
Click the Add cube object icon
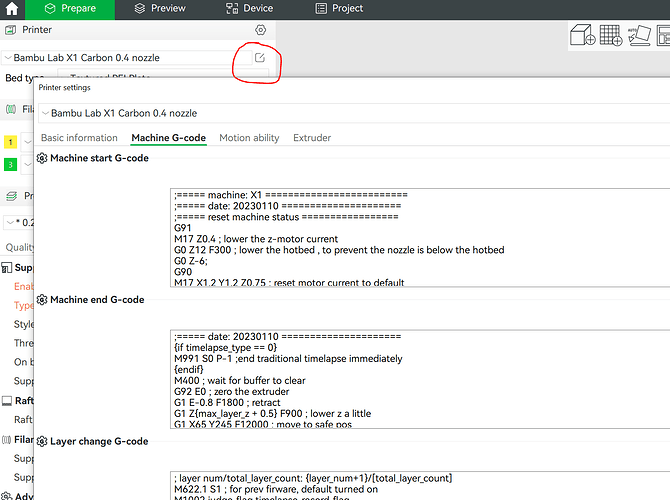(582, 35)
